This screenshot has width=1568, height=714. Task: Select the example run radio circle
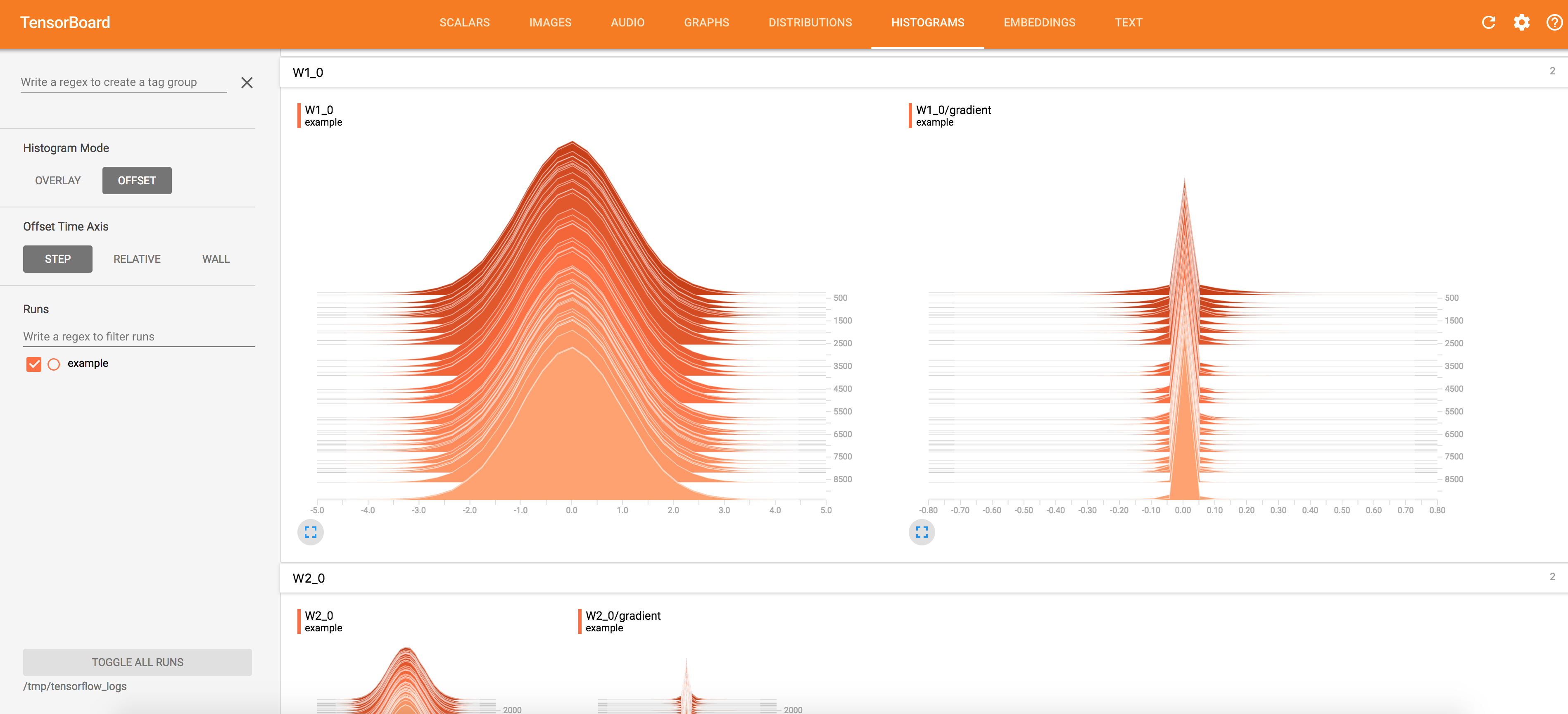(54, 364)
